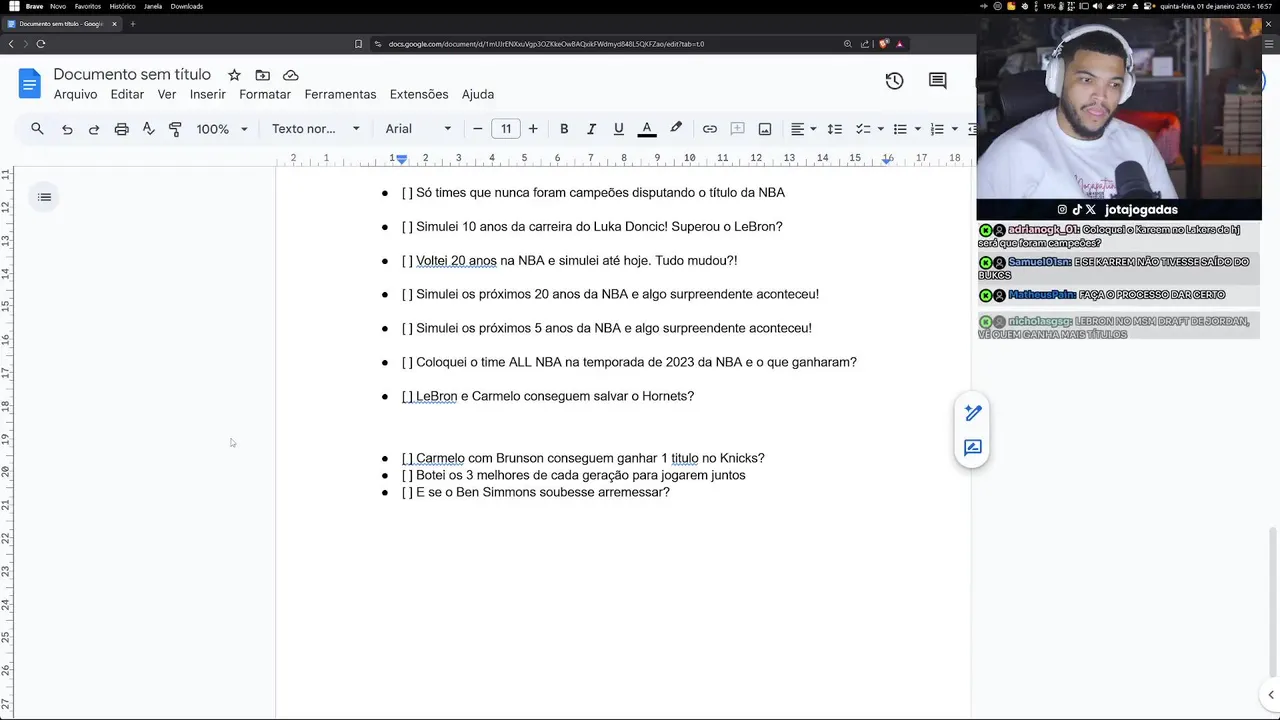1280x720 pixels.
Task: Click the bulleted list icon
Action: pos(900,129)
